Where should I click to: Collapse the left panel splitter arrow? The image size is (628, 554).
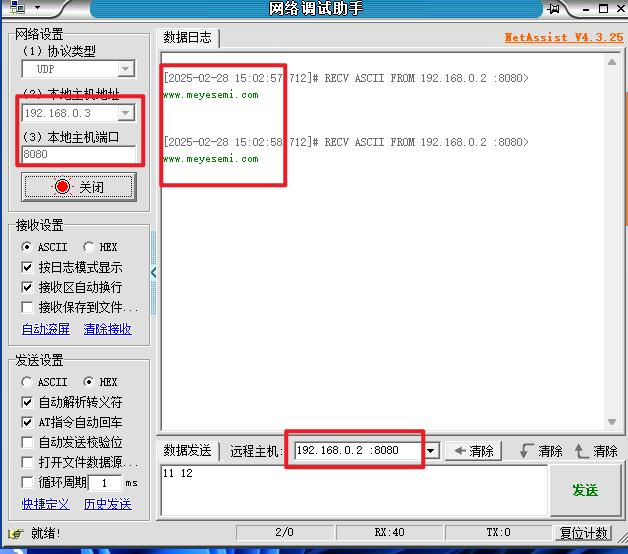[154, 273]
